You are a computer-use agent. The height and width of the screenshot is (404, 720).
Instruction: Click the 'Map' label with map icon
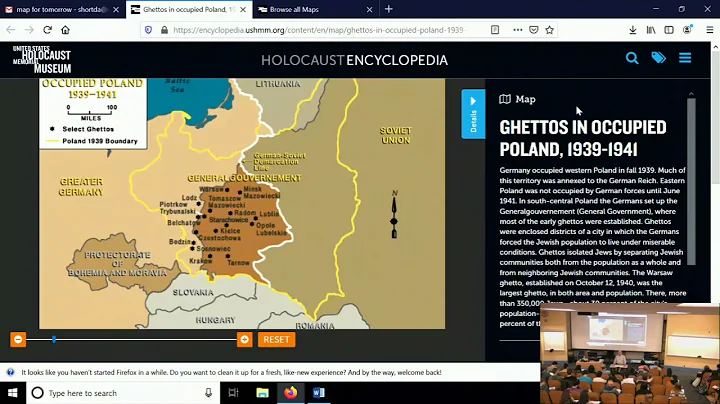tap(518, 99)
